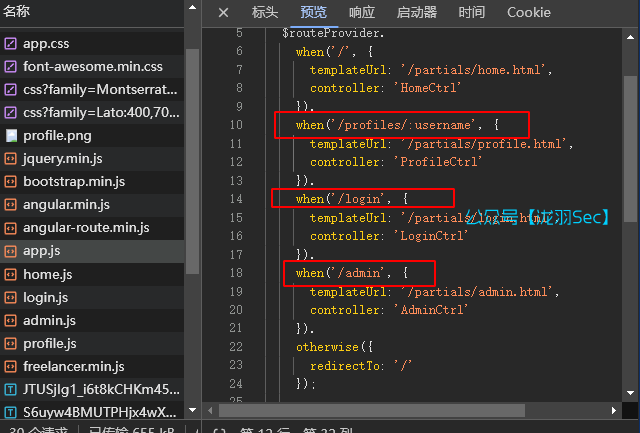Close the request details panel

click(x=223, y=12)
